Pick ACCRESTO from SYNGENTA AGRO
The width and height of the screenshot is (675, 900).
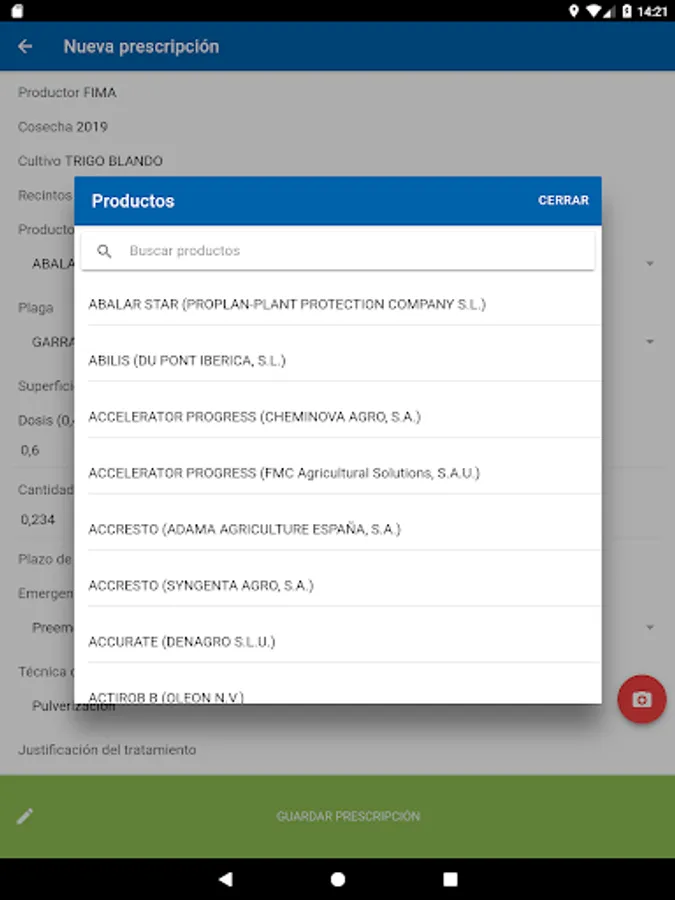(x=344, y=585)
